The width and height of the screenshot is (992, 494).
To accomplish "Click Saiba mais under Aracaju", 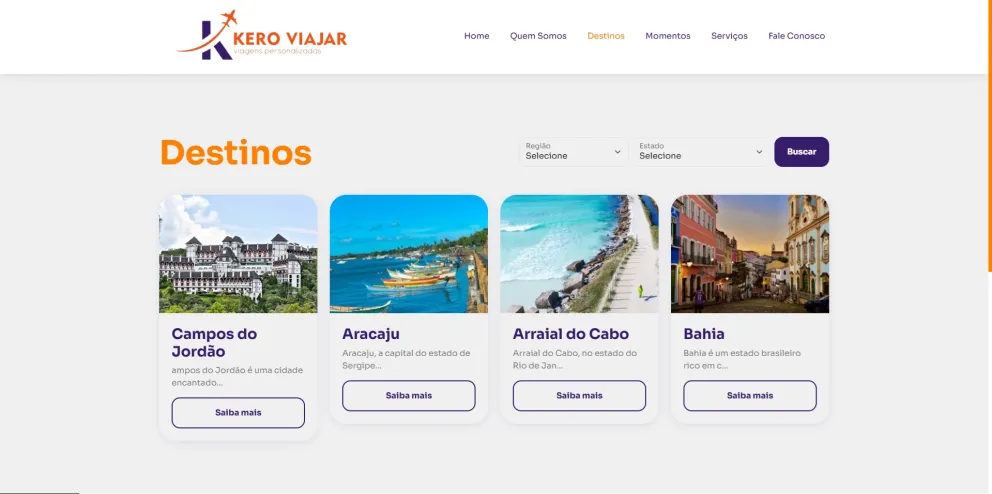I will 409,395.
